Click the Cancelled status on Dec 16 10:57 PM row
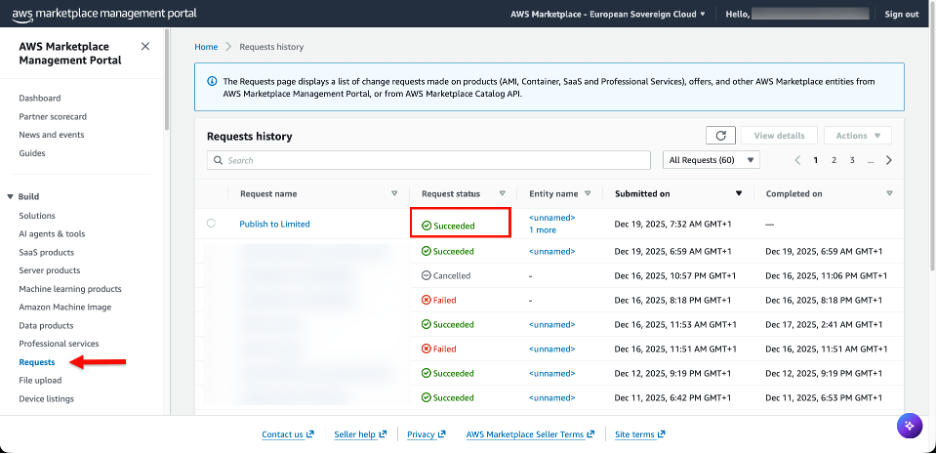Viewport: 936px width, 454px height. pos(446,276)
